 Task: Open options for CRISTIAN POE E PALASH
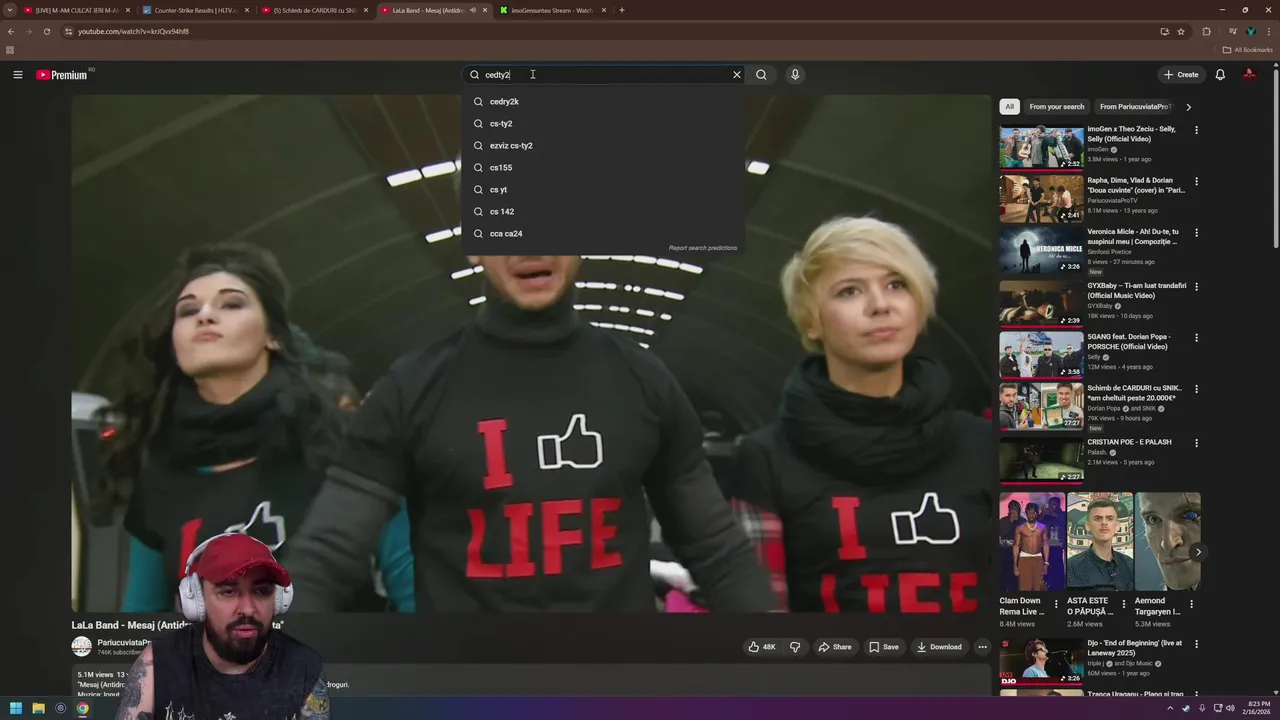click(x=1196, y=442)
